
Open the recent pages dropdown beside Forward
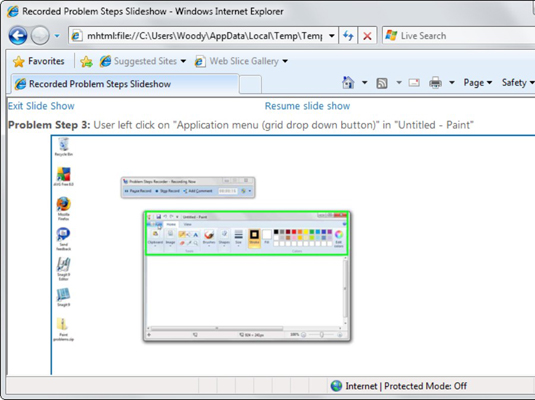tap(57, 35)
